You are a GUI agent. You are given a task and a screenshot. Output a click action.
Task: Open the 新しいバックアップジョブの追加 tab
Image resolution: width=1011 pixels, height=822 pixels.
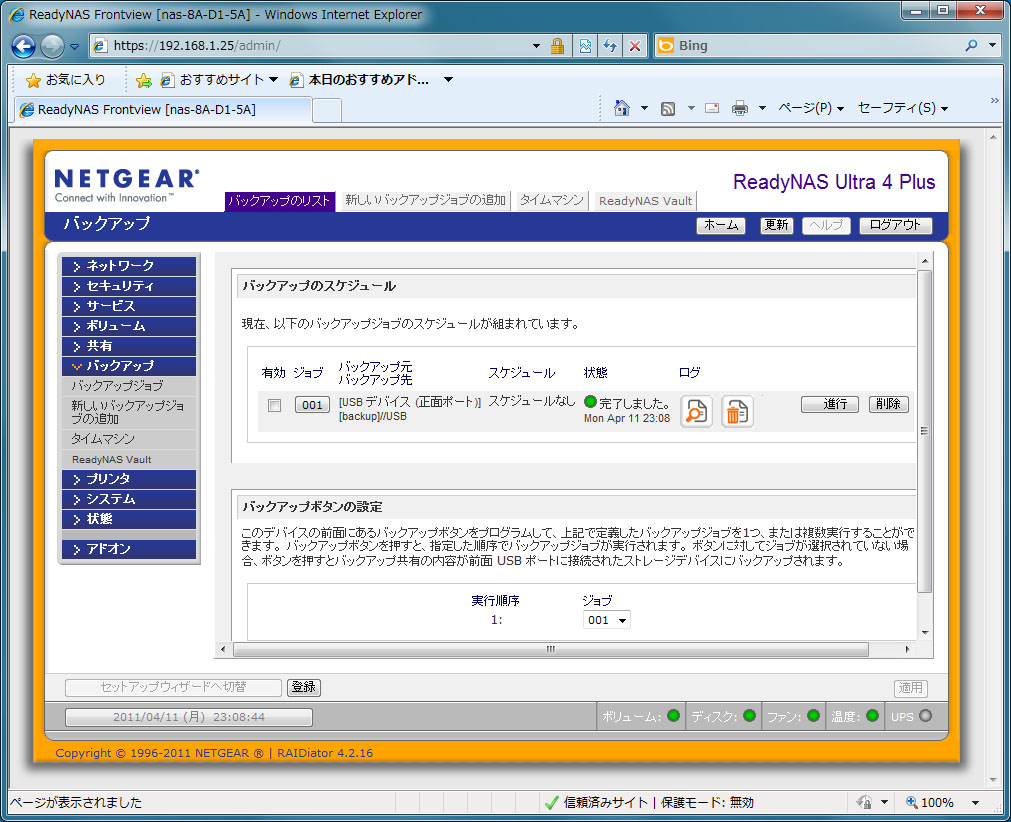coord(425,201)
